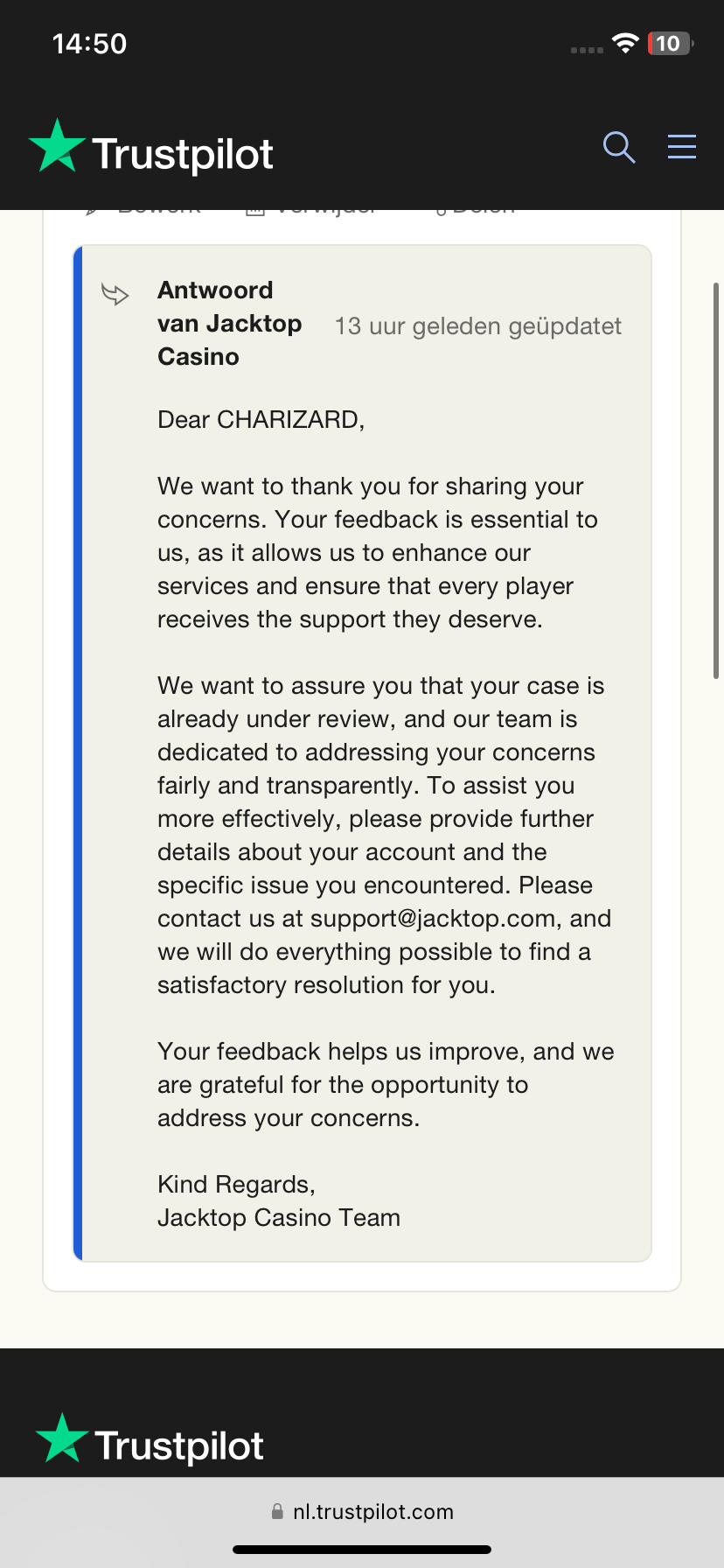This screenshot has width=724, height=1568.
Task: Click the "Jacktop Casino Team" signature line
Action: point(279,1218)
